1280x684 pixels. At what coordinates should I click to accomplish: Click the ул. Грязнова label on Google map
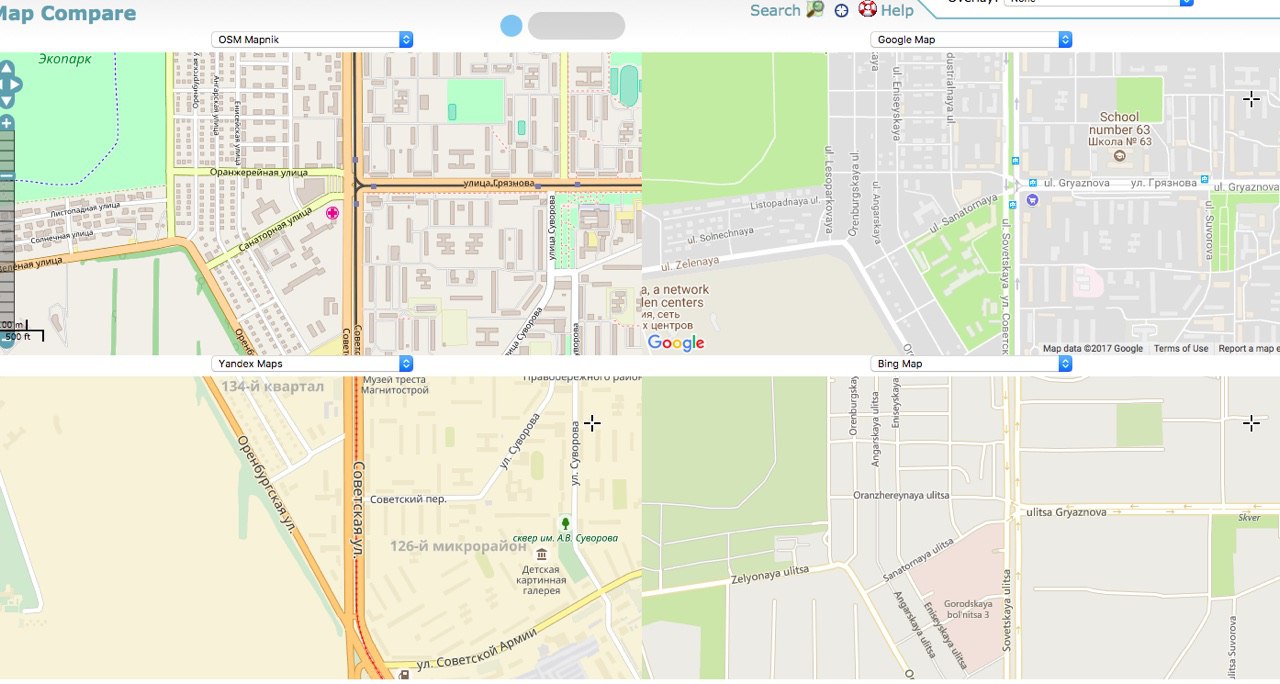coord(1164,183)
